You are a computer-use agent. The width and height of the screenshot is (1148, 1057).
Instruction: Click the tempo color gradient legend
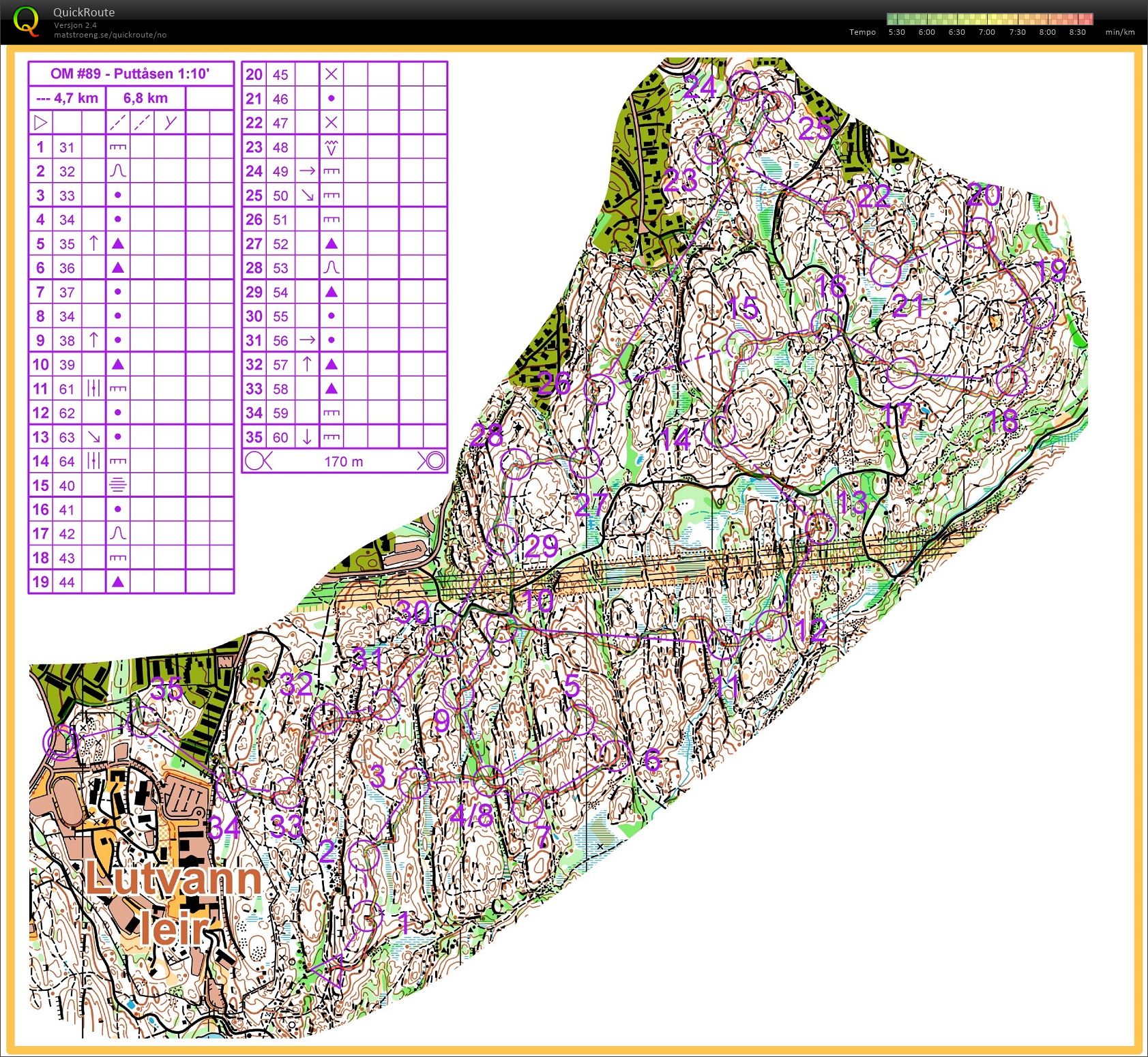[989, 19]
